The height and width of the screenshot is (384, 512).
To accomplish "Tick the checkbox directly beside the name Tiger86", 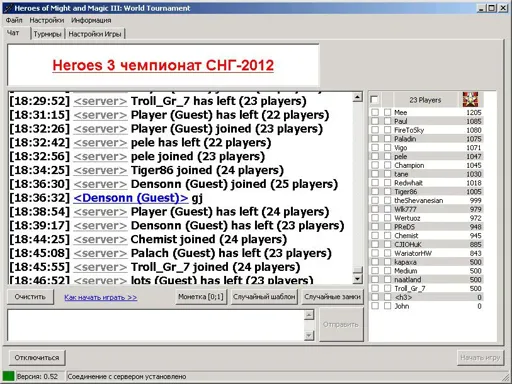I will (x=387, y=192).
